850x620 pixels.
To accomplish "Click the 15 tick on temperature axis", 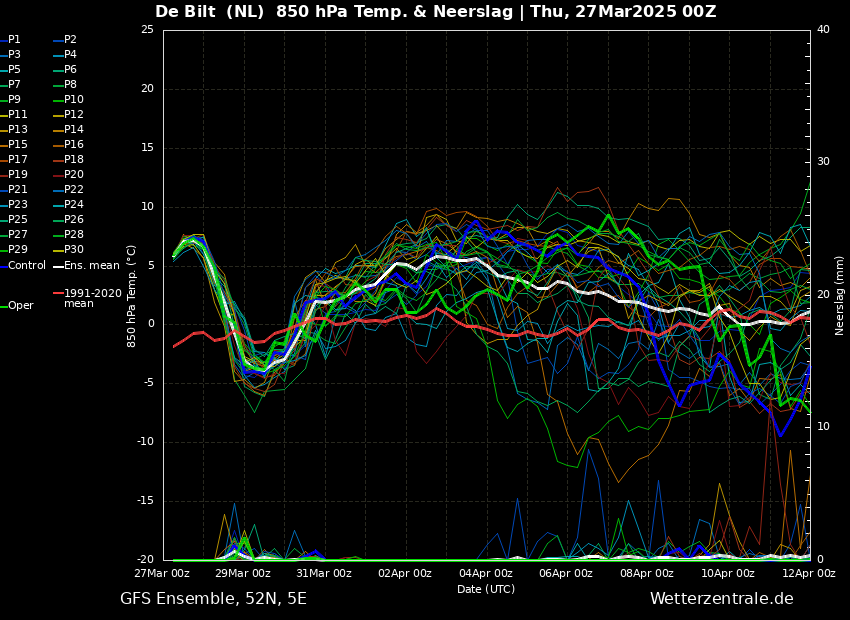I will pyautogui.click(x=147, y=148).
